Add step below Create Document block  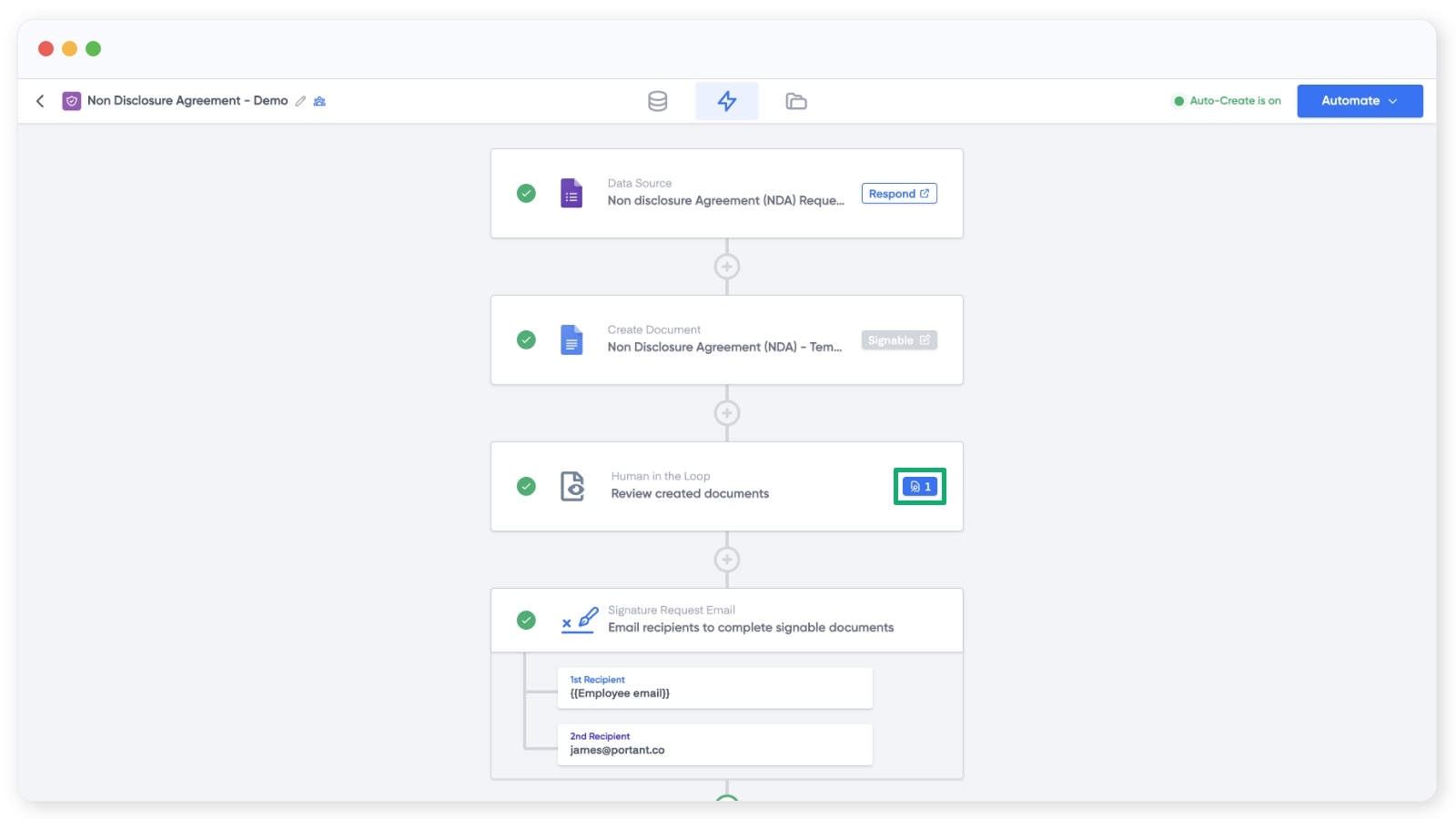tap(726, 413)
